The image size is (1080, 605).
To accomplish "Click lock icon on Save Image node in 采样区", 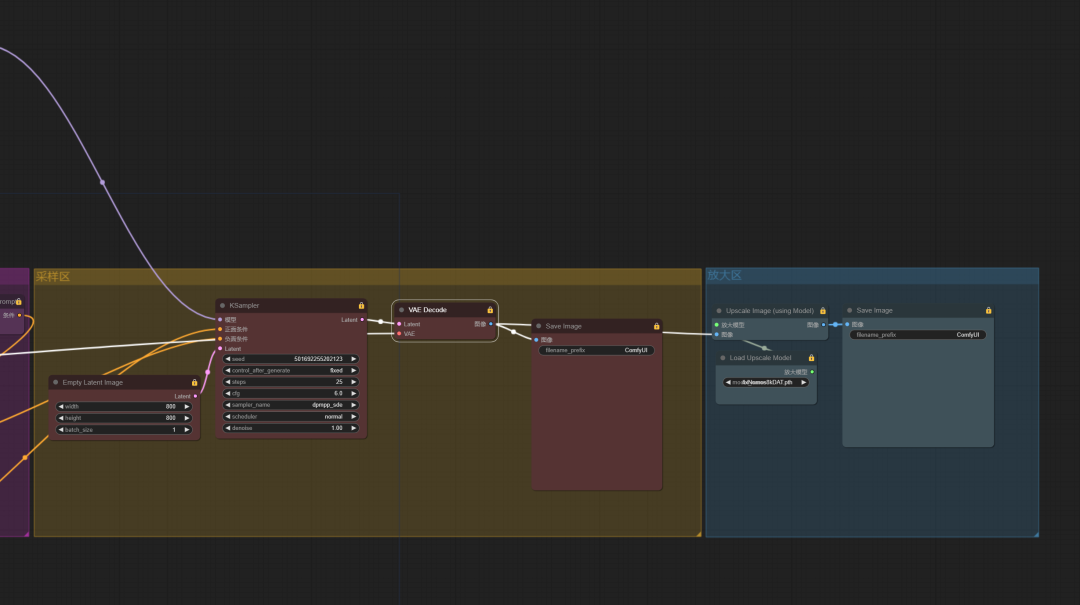I will [x=656, y=326].
